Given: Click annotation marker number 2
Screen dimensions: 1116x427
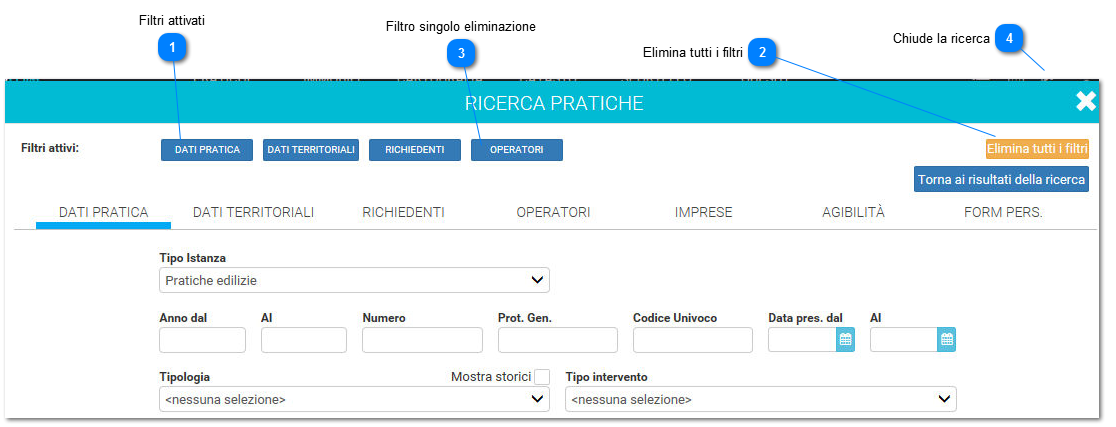Looking at the screenshot, I should 762,52.
